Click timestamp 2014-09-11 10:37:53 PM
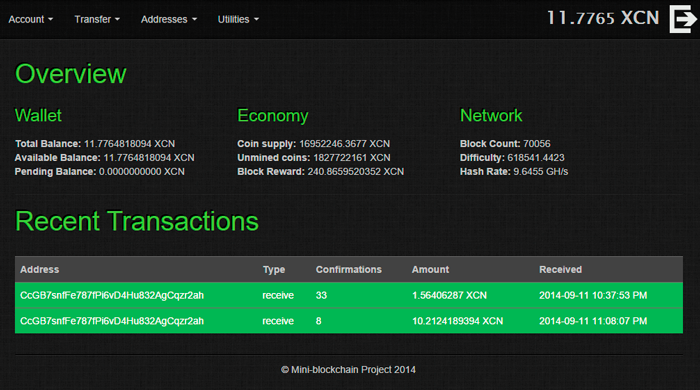Viewport: 700px width, 390px height. point(593,295)
